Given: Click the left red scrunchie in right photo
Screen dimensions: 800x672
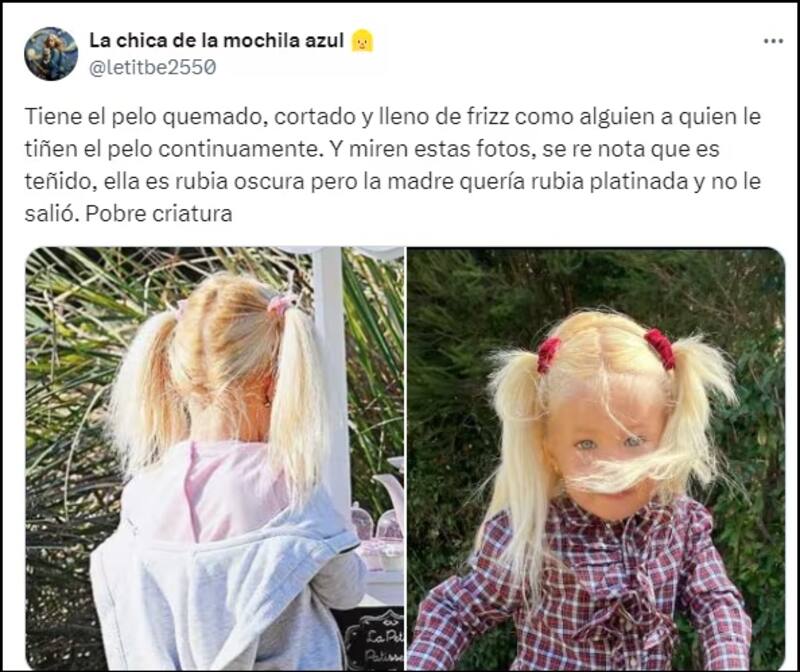Looking at the screenshot, I should [548, 354].
